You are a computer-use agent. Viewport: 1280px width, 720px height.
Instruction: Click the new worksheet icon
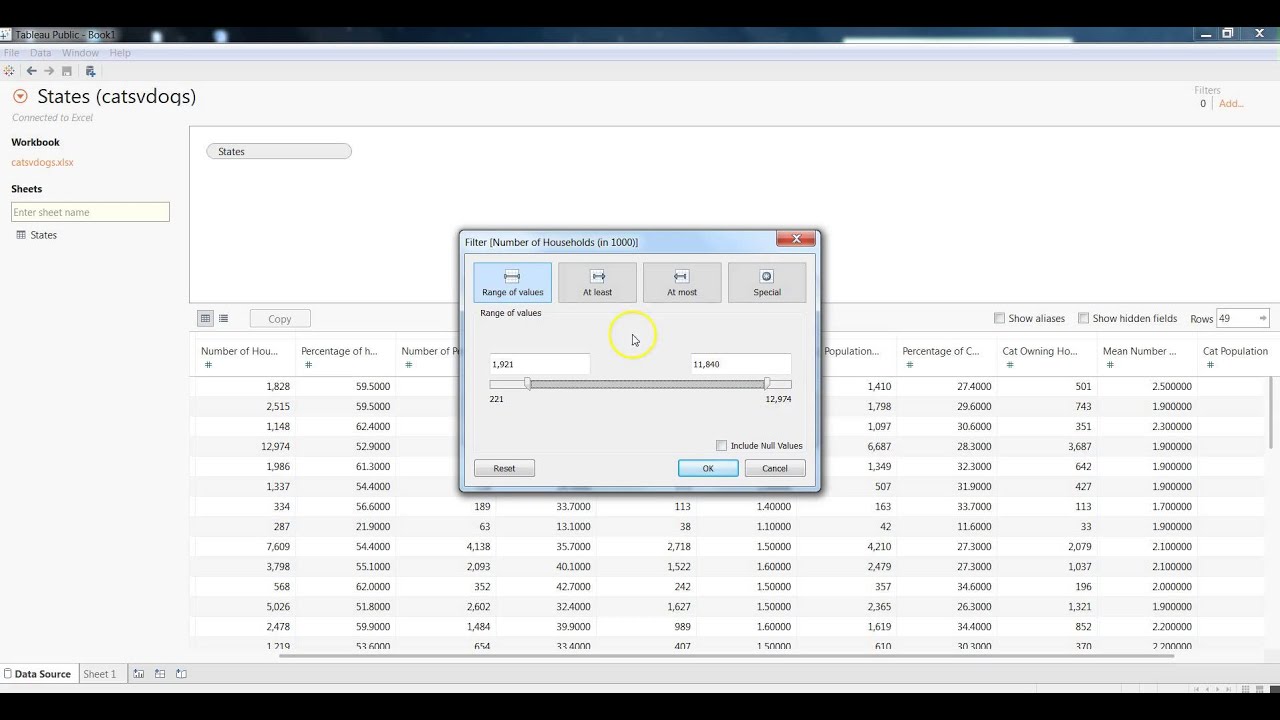(139, 674)
